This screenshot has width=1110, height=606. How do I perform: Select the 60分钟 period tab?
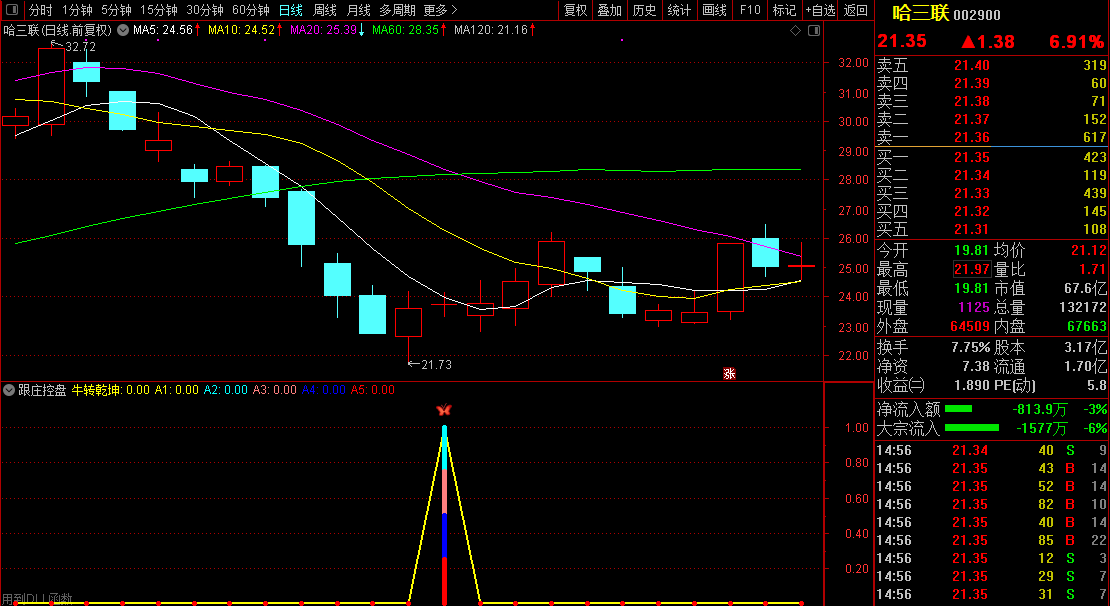point(250,10)
